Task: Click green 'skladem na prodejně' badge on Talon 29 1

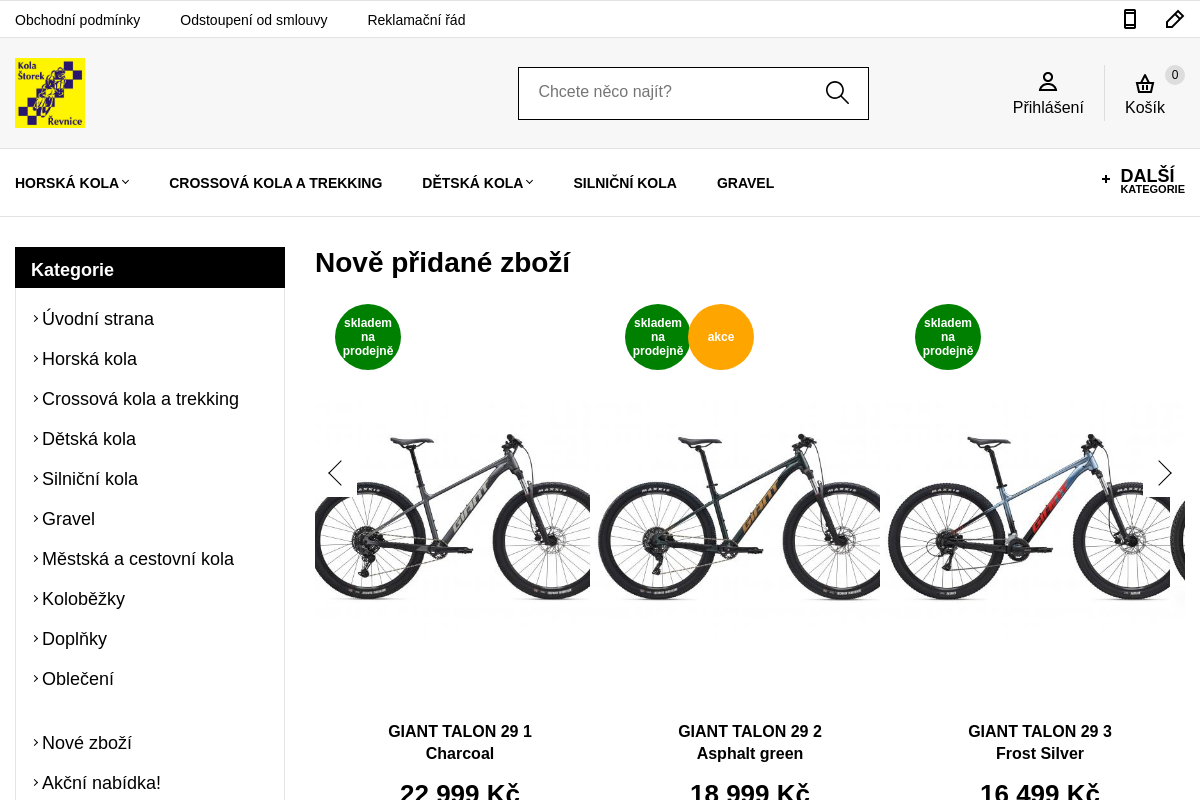Action: click(368, 337)
